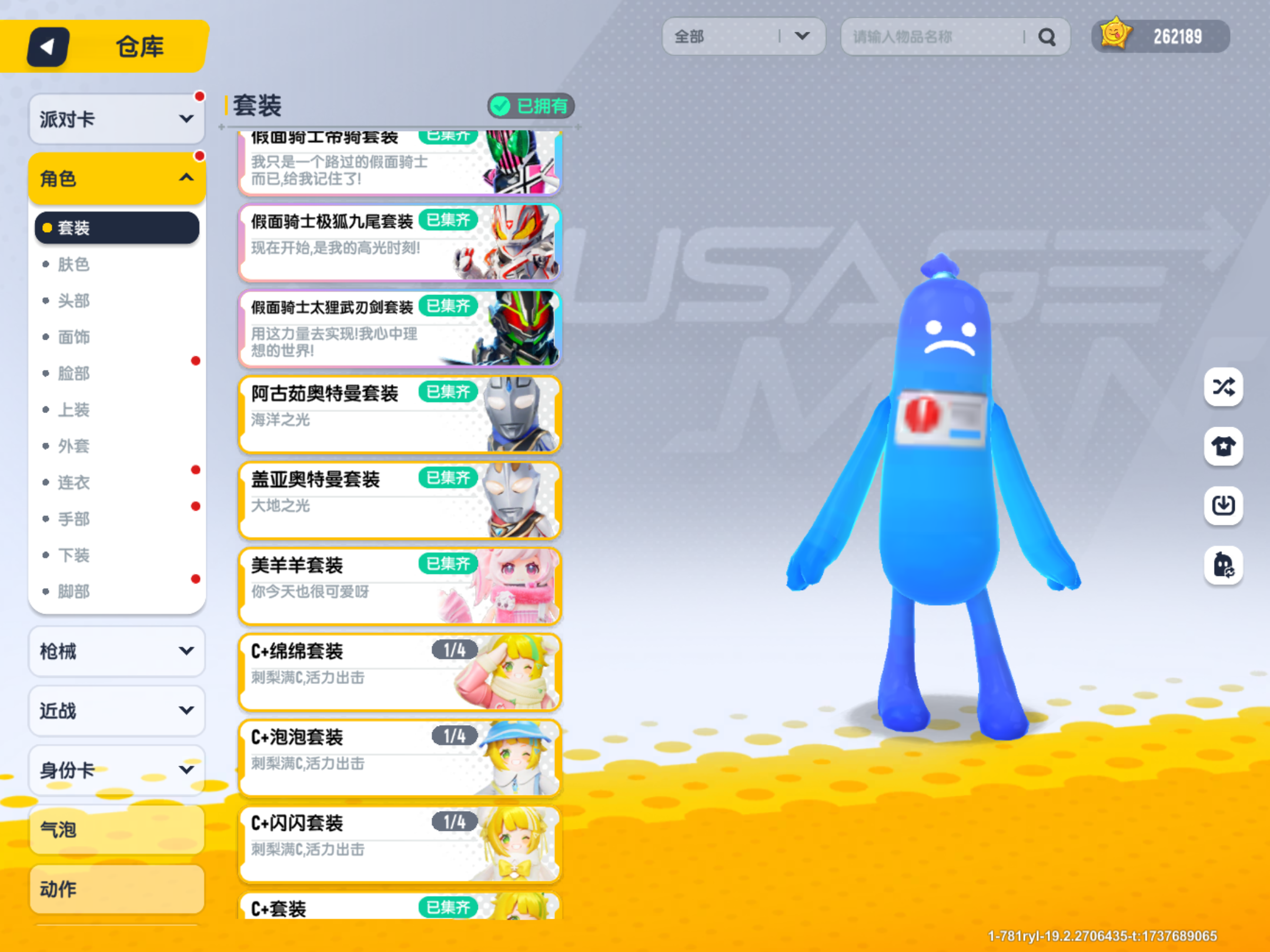Select the 肤色 subcategory
1270x952 pixels.
[x=74, y=264]
